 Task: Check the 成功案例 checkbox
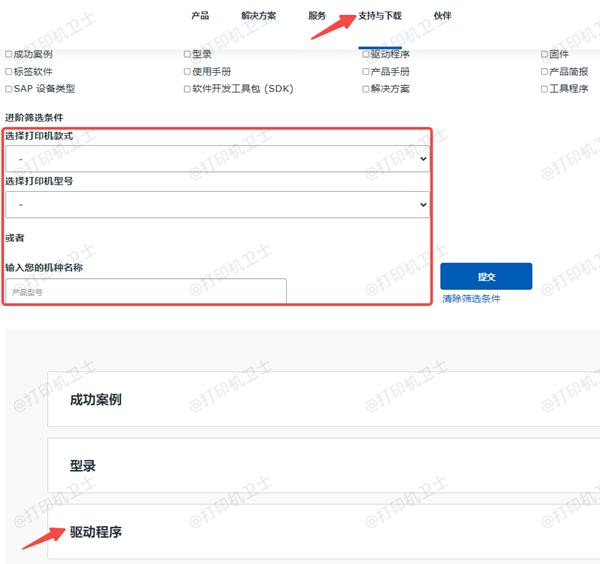(9, 55)
